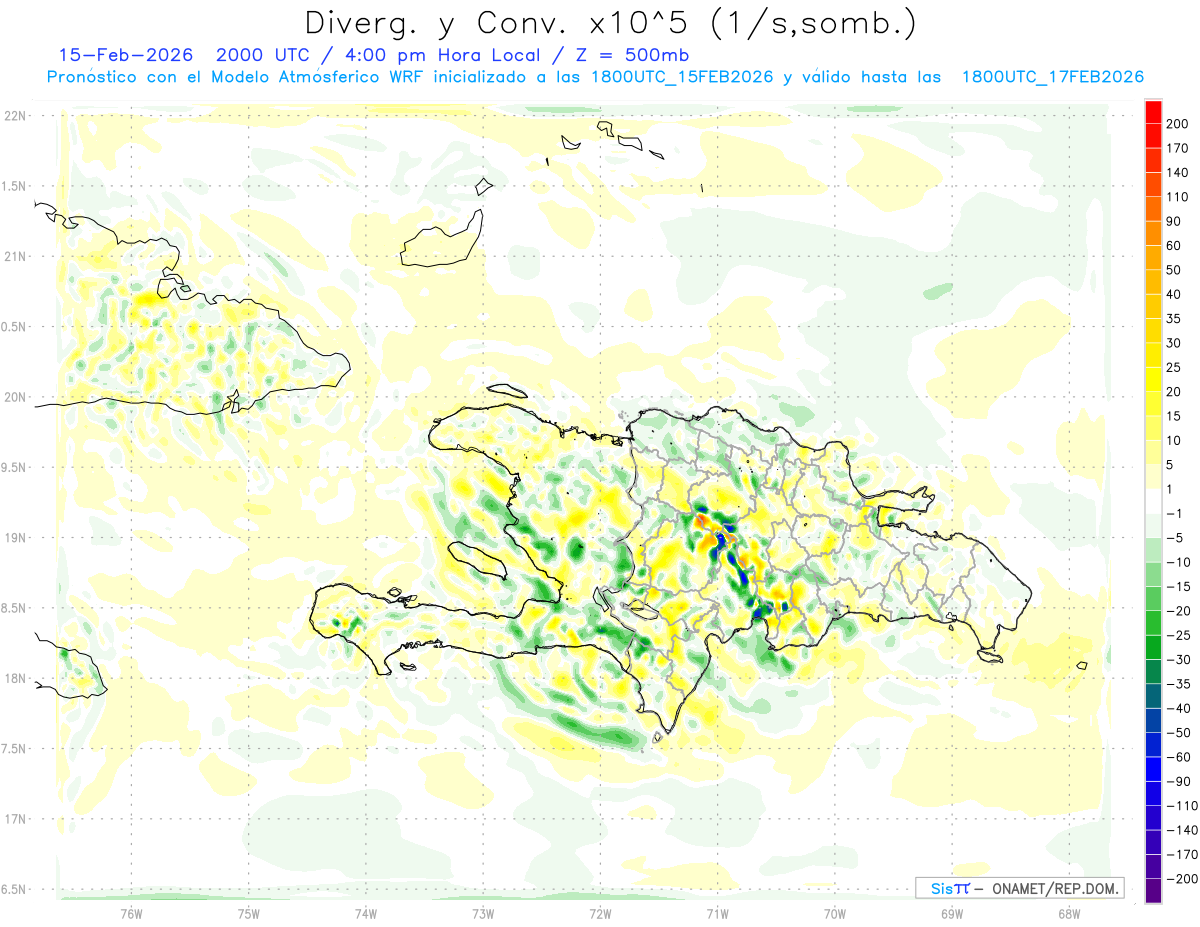The width and height of the screenshot is (1200, 927).
Task: Click the 69W longitude axis label
Action: pyautogui.click(x=951, y=914)
